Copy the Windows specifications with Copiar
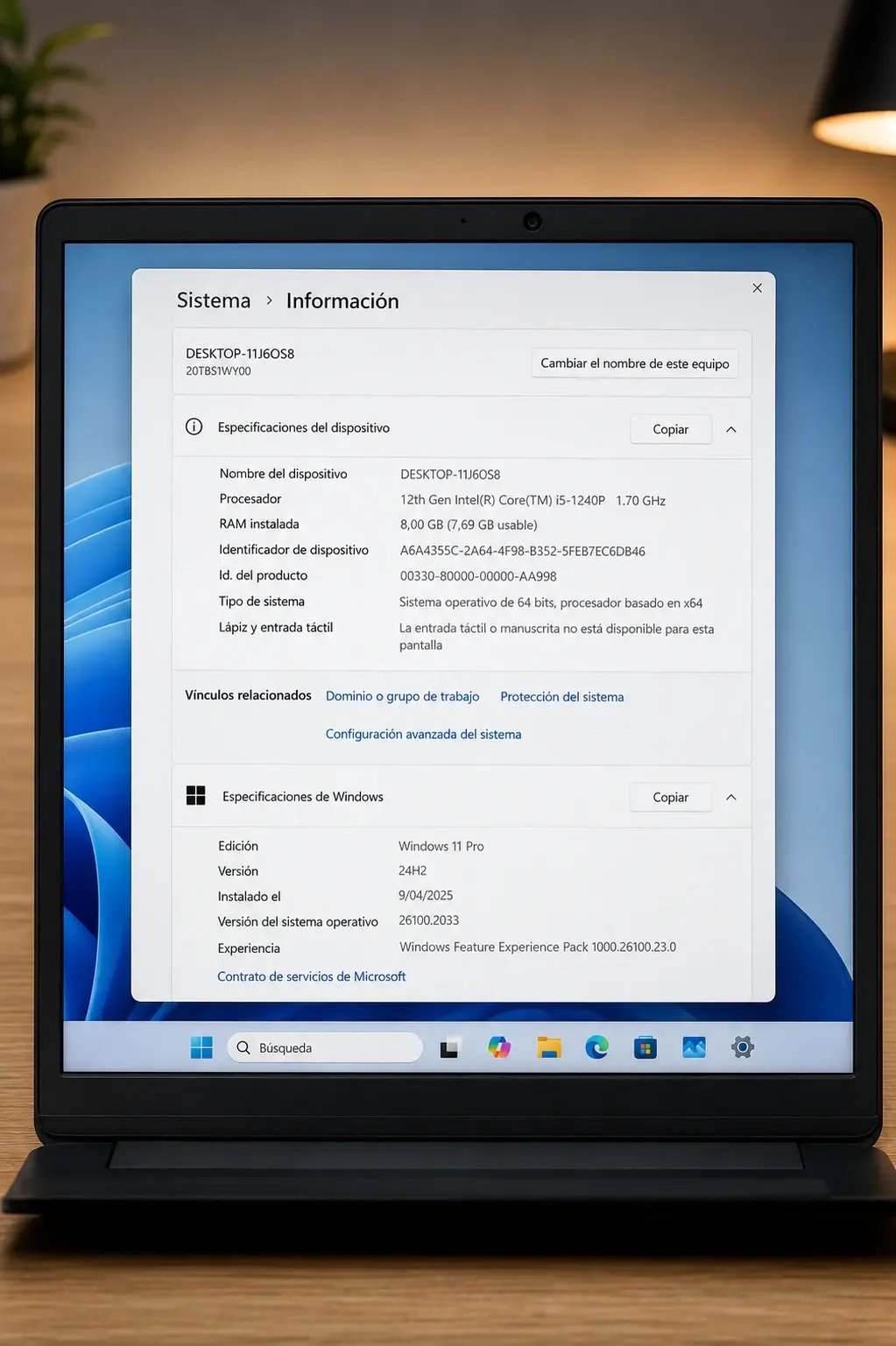Screen dimensions: 896x1346 (671, 797)
